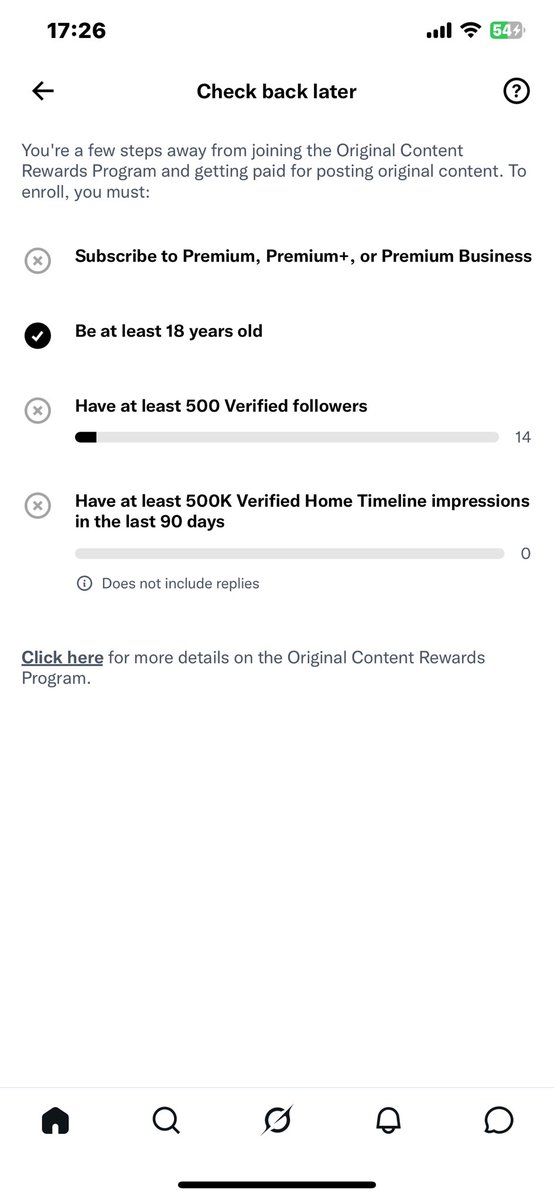Image resolution: width=554 pixels, height=1199 pixels.
Task: Tap the battery indicator in status bar
Action: 507,31
